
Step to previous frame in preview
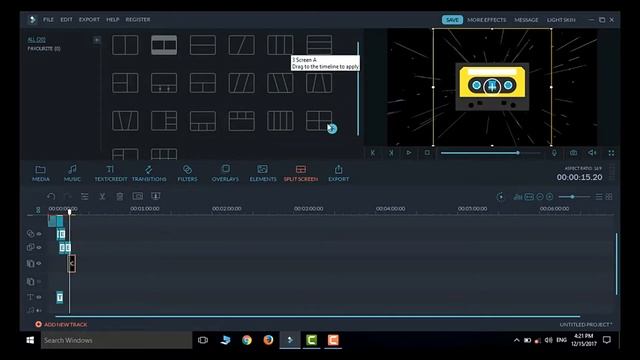(373, 153)
